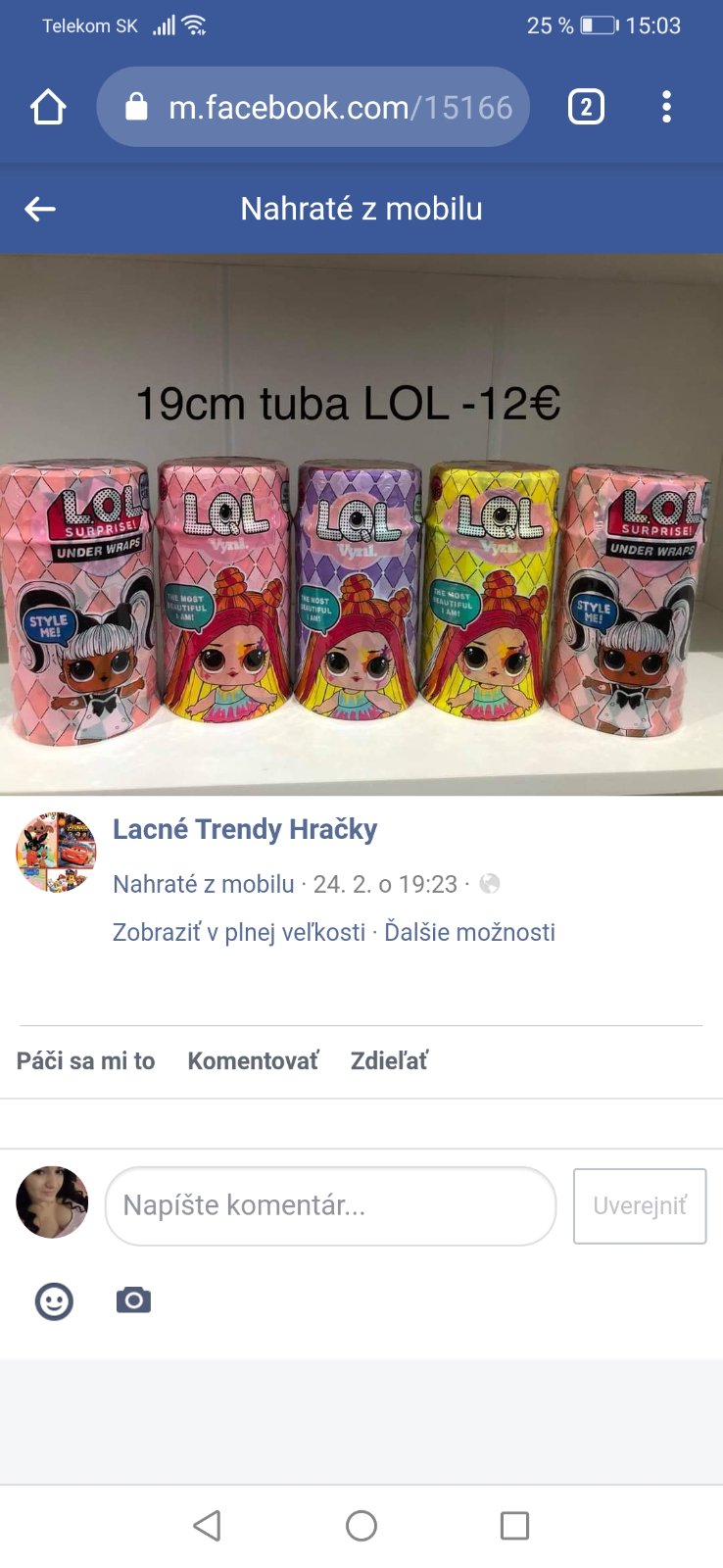
Task: Open the Lacné Trendy Hračky profile picture
Action: coord(57,853)
